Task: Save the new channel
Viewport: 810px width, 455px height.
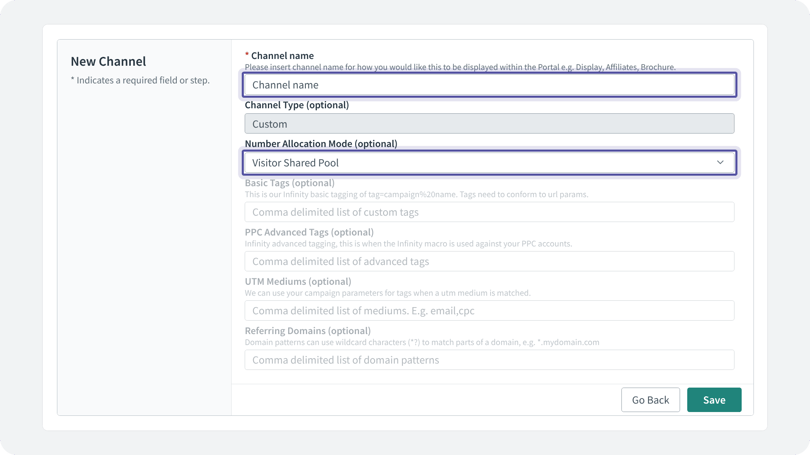Action: 714,400
